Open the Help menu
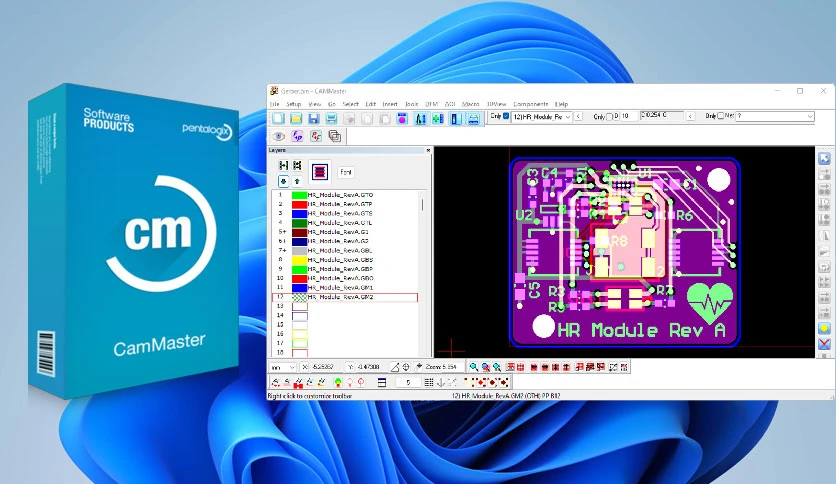This screenshot has width=836, height=484. [561, 104]
